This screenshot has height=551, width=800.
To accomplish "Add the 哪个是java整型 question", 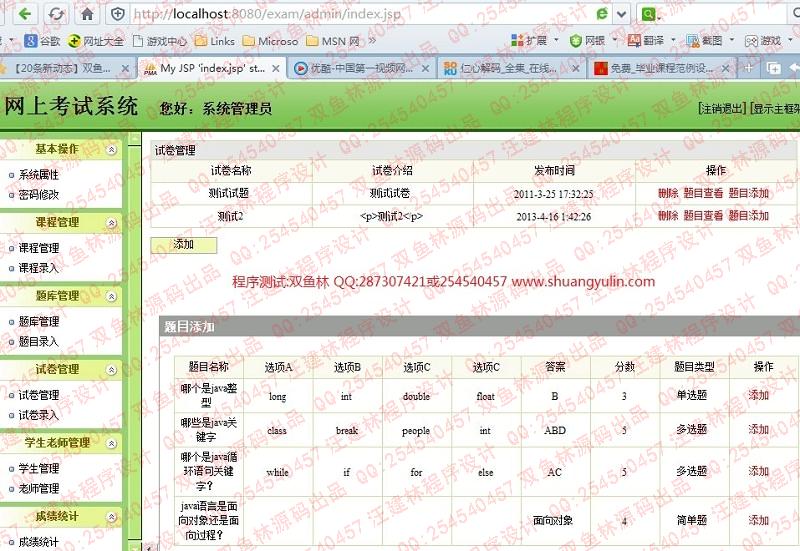I will coord(759,395).
